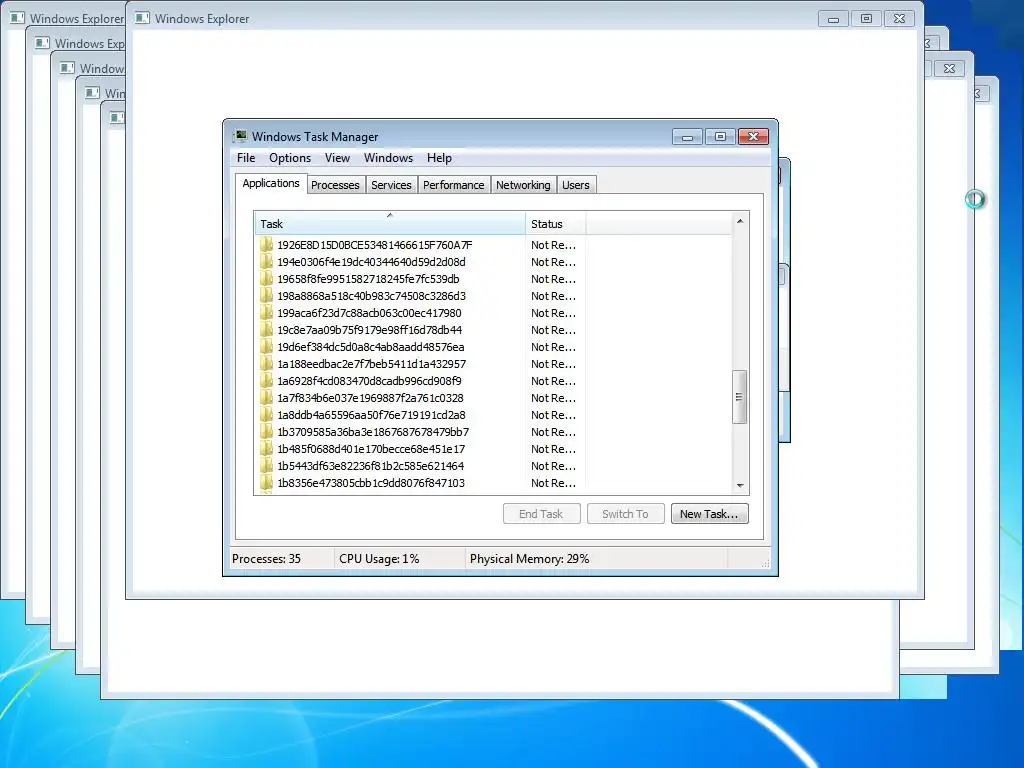Click the End Task button
1024x768 pixels.
pos(541,514)
